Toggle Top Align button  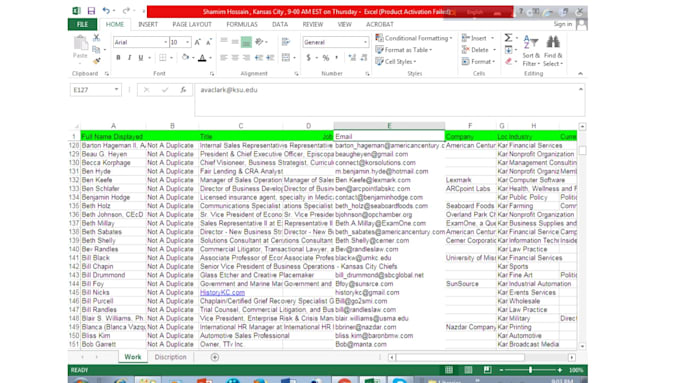pos(224,42)
